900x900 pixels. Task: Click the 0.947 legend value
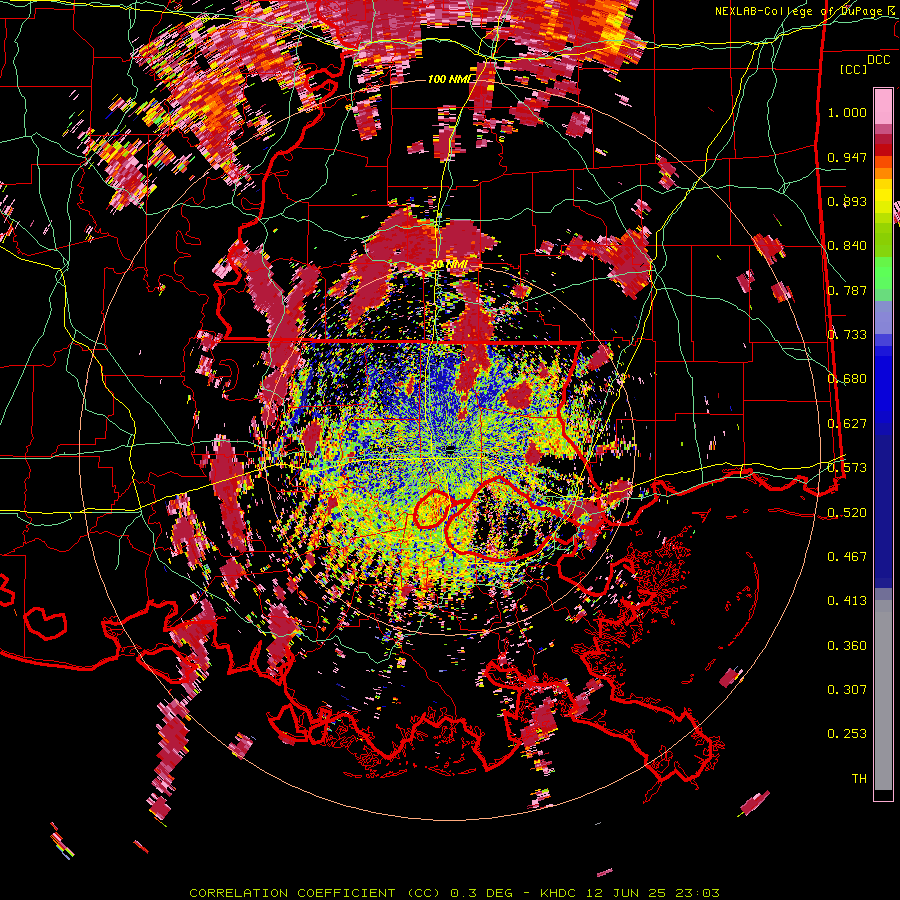tap(847, 157)
